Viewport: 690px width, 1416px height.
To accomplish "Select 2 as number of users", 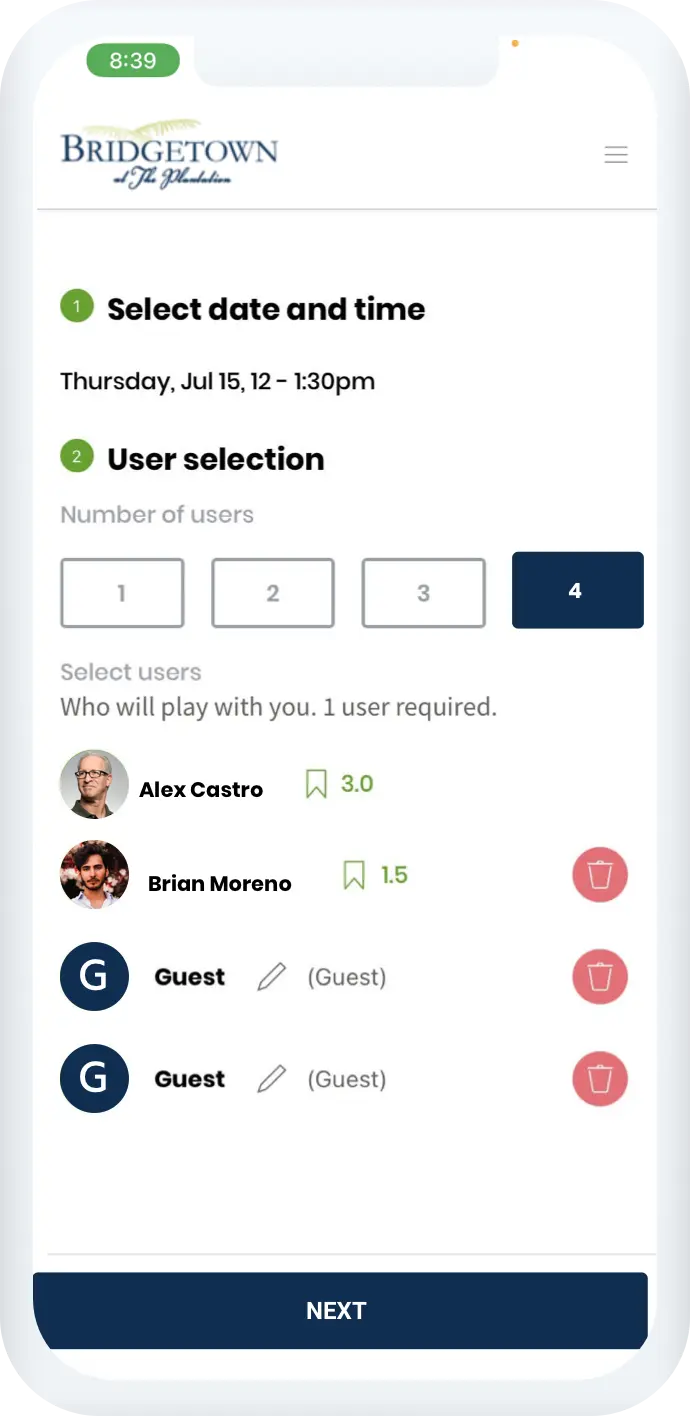I will (273, 593).
